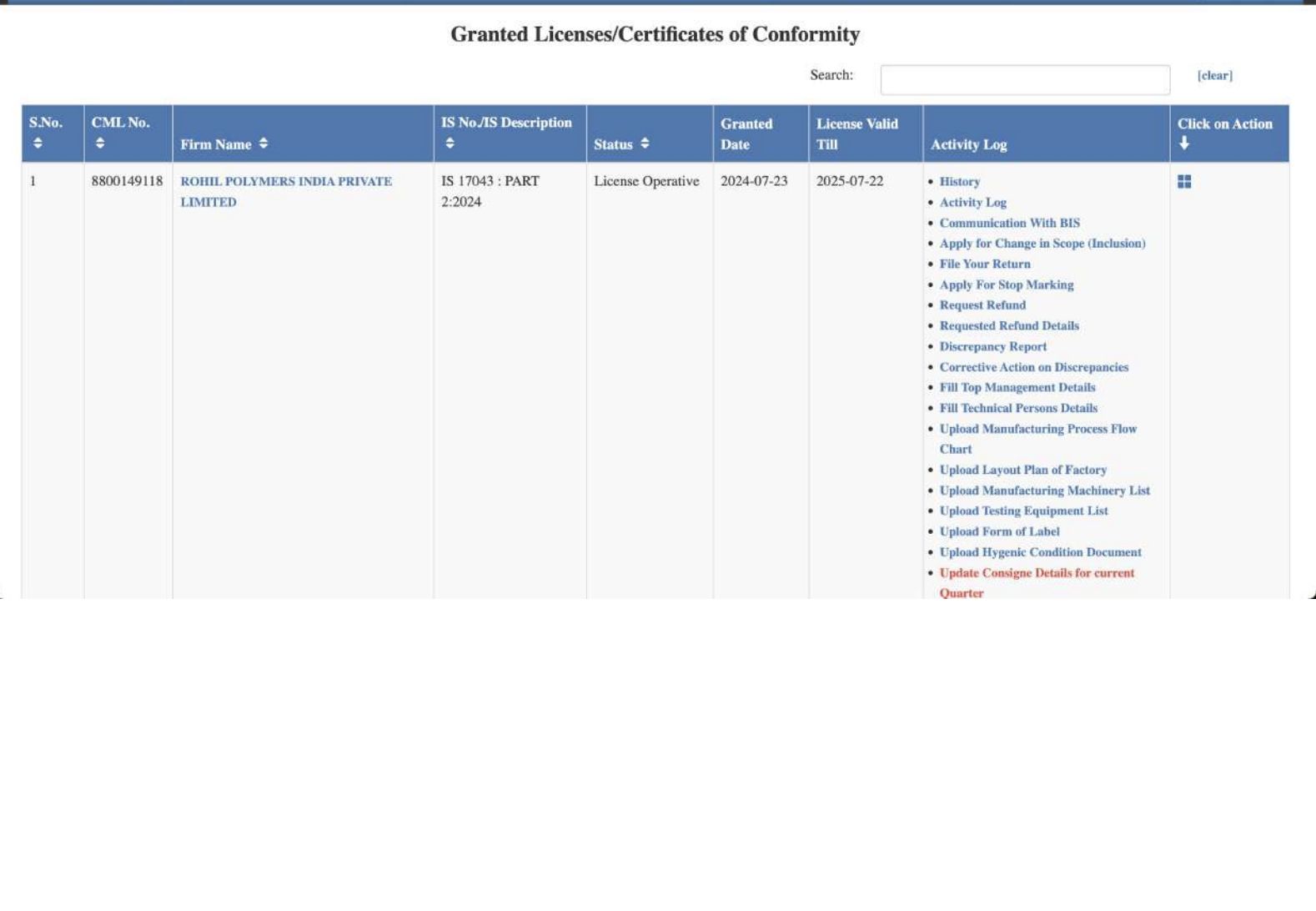Open the History link
1316x911 pixels.
coord(959,182)
